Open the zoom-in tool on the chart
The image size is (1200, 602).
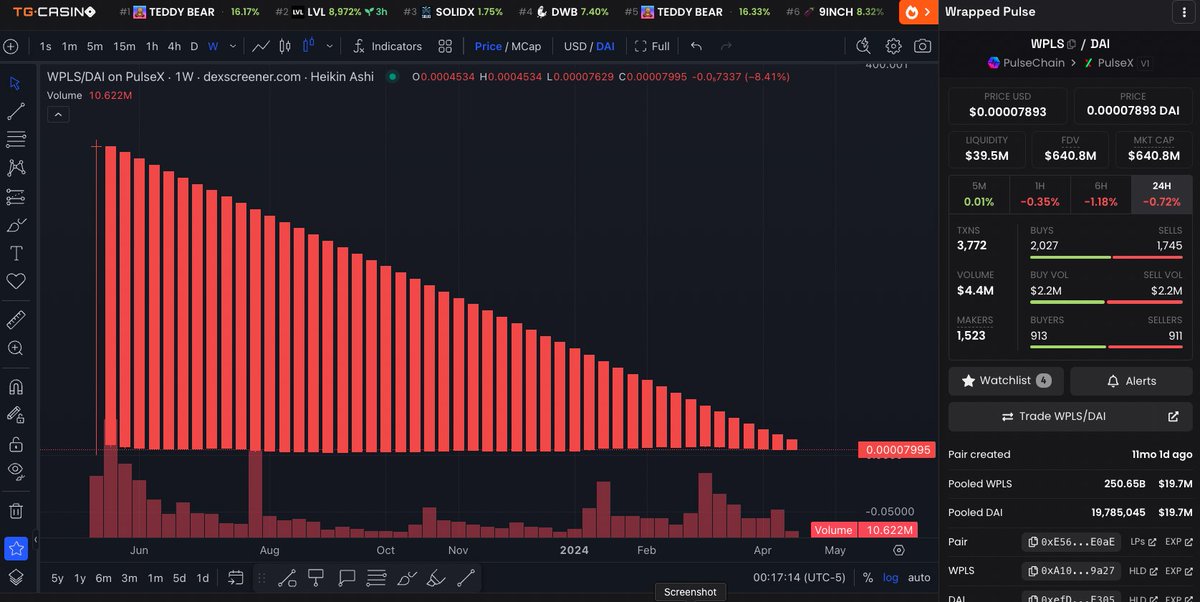click(14, 348)
